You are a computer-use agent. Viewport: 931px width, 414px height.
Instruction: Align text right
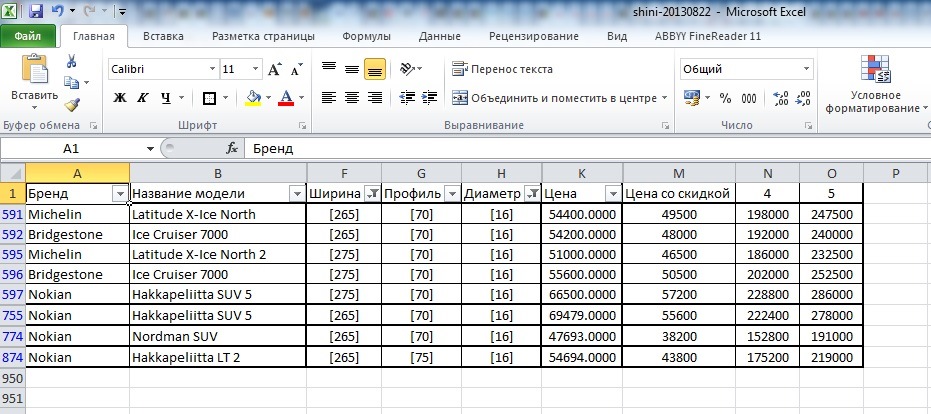click(x=375, y=97)
